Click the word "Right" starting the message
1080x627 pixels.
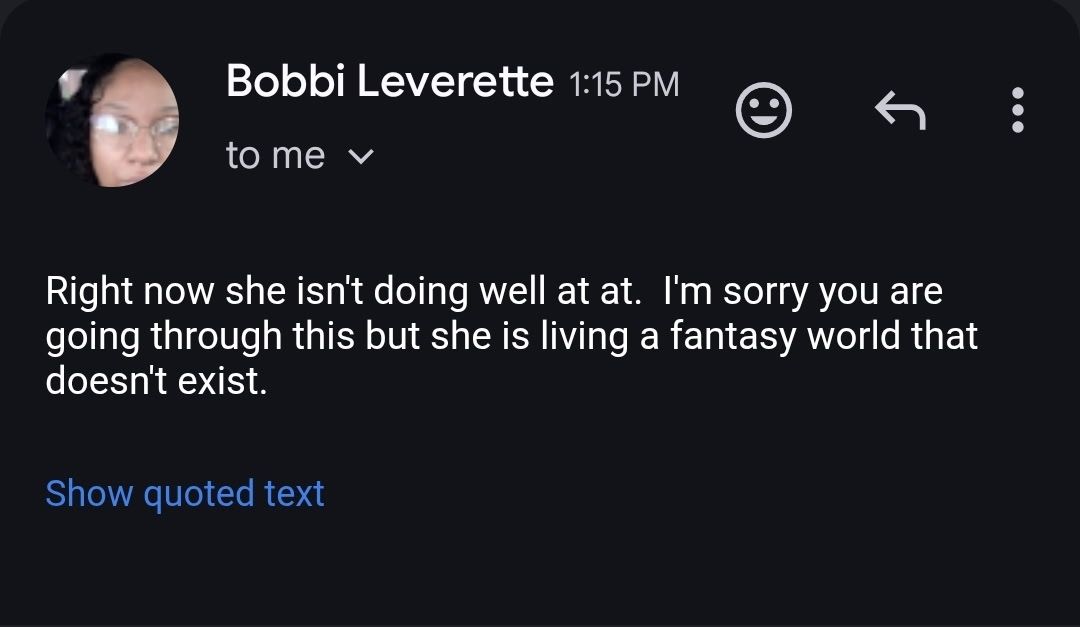pos(89,291)
